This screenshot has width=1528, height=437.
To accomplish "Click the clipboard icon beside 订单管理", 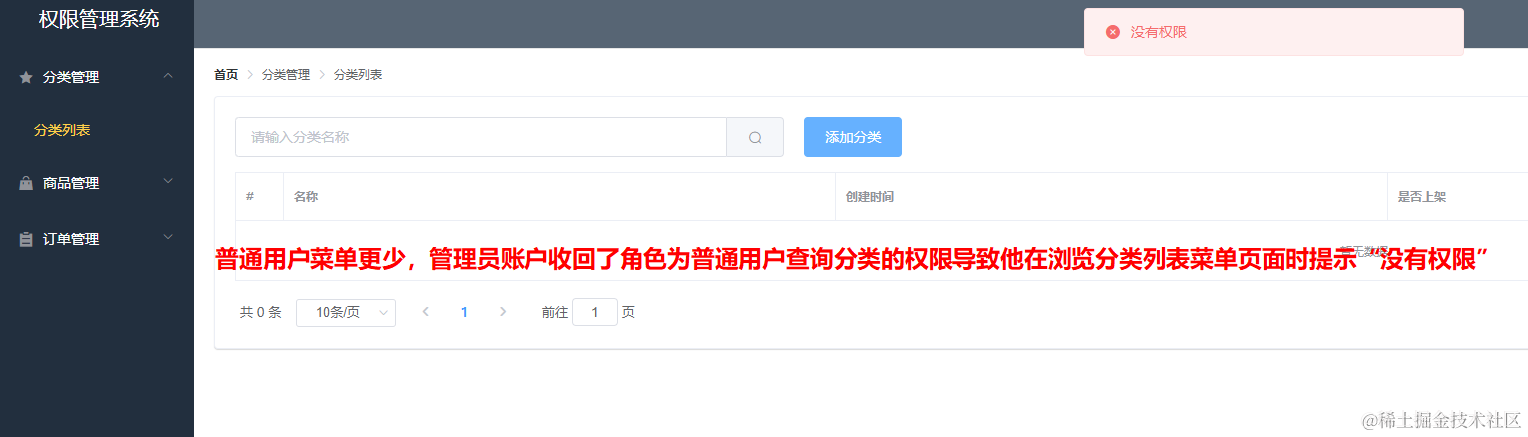I will coord(26,240).
